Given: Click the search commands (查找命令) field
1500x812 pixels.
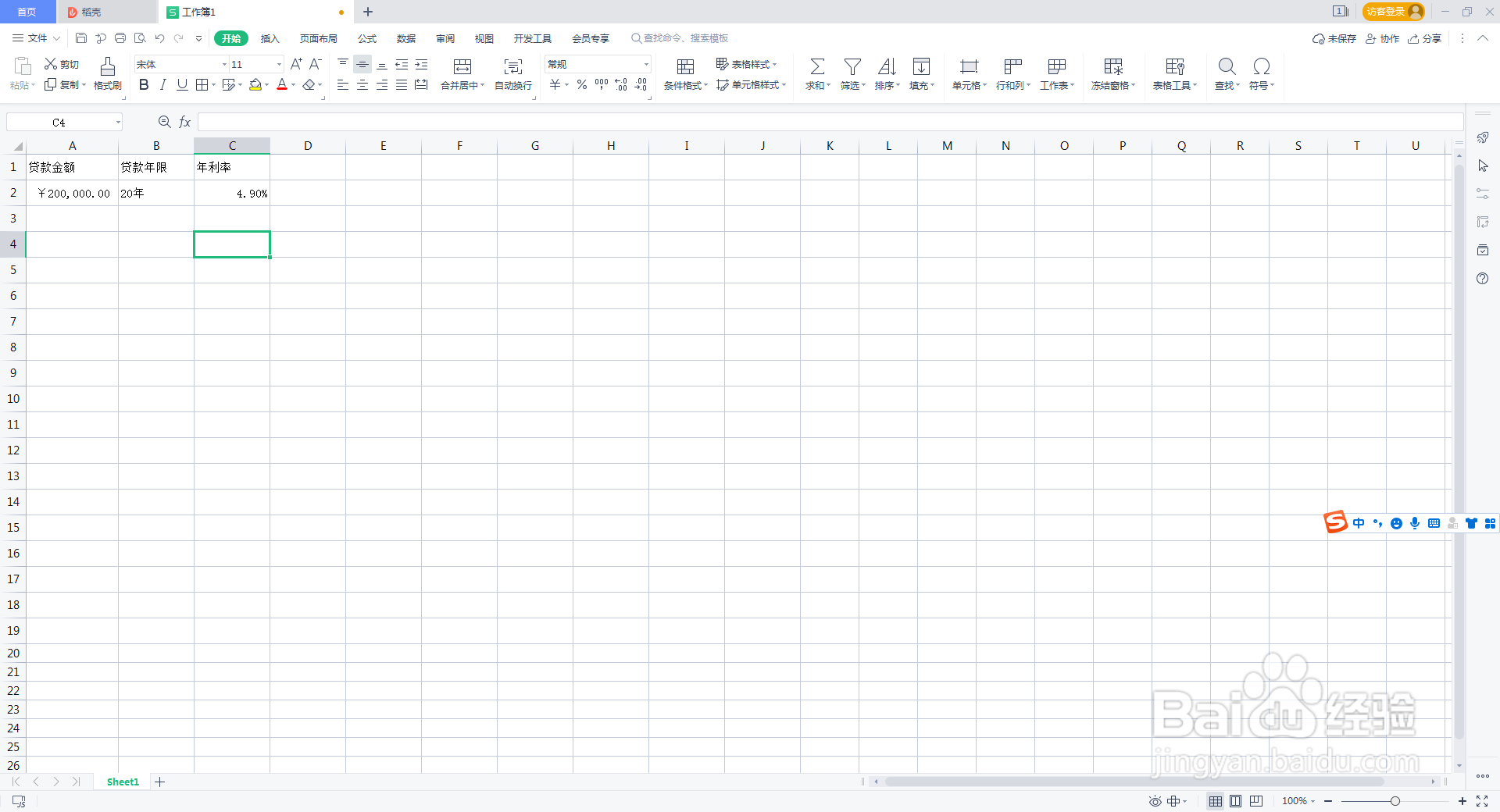Looking at the screenshot, I should 680,38.
